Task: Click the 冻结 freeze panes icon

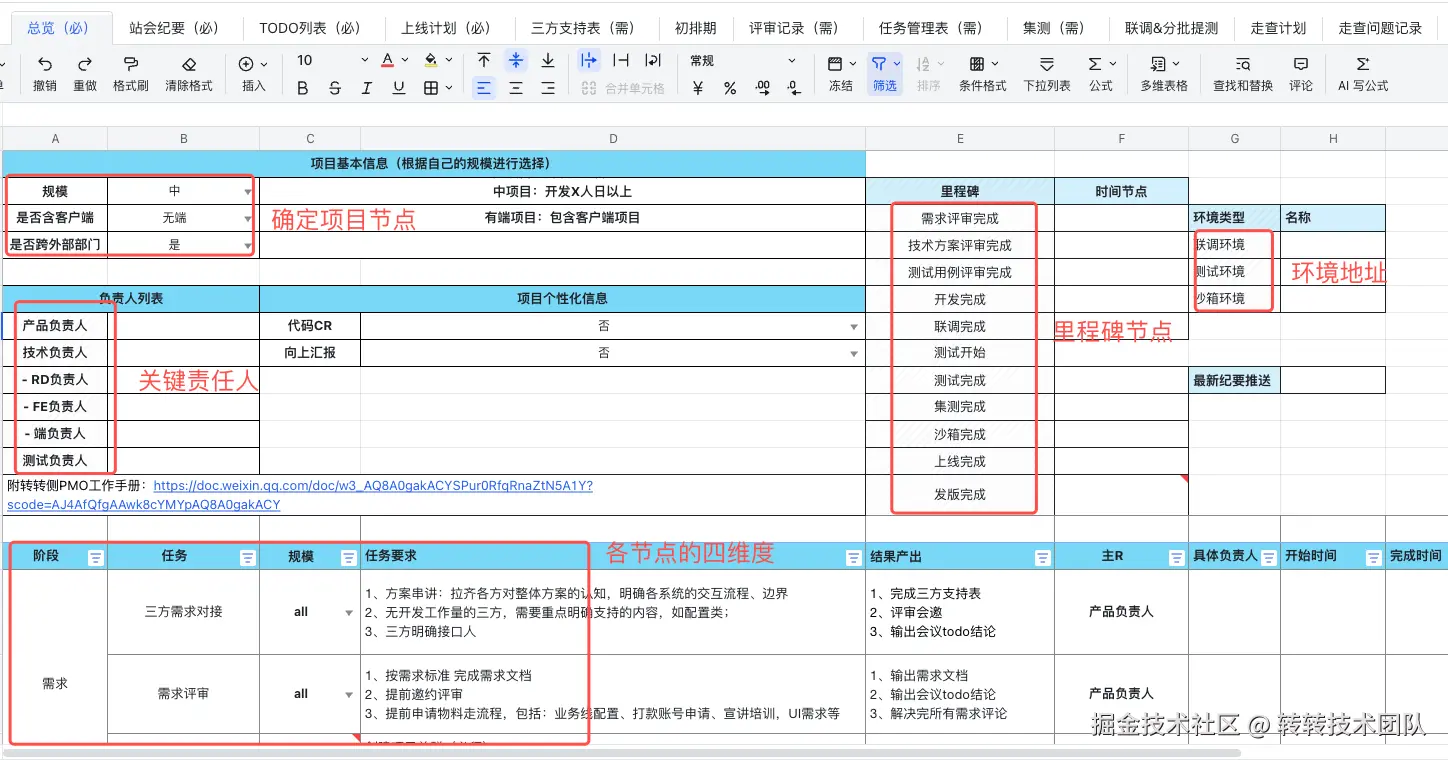Action: [x=836, y=63]
